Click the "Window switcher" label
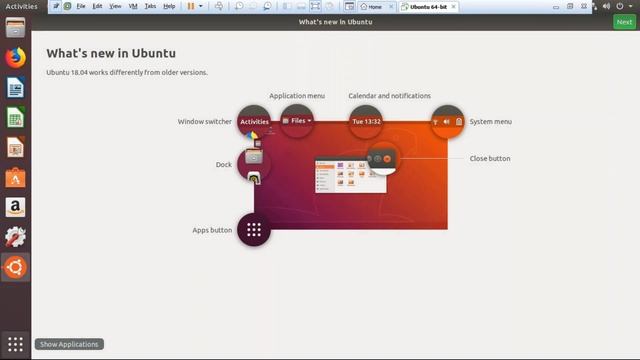Viewport: 640px width, 360px height. pyautogui.click(x=204, y=122)
